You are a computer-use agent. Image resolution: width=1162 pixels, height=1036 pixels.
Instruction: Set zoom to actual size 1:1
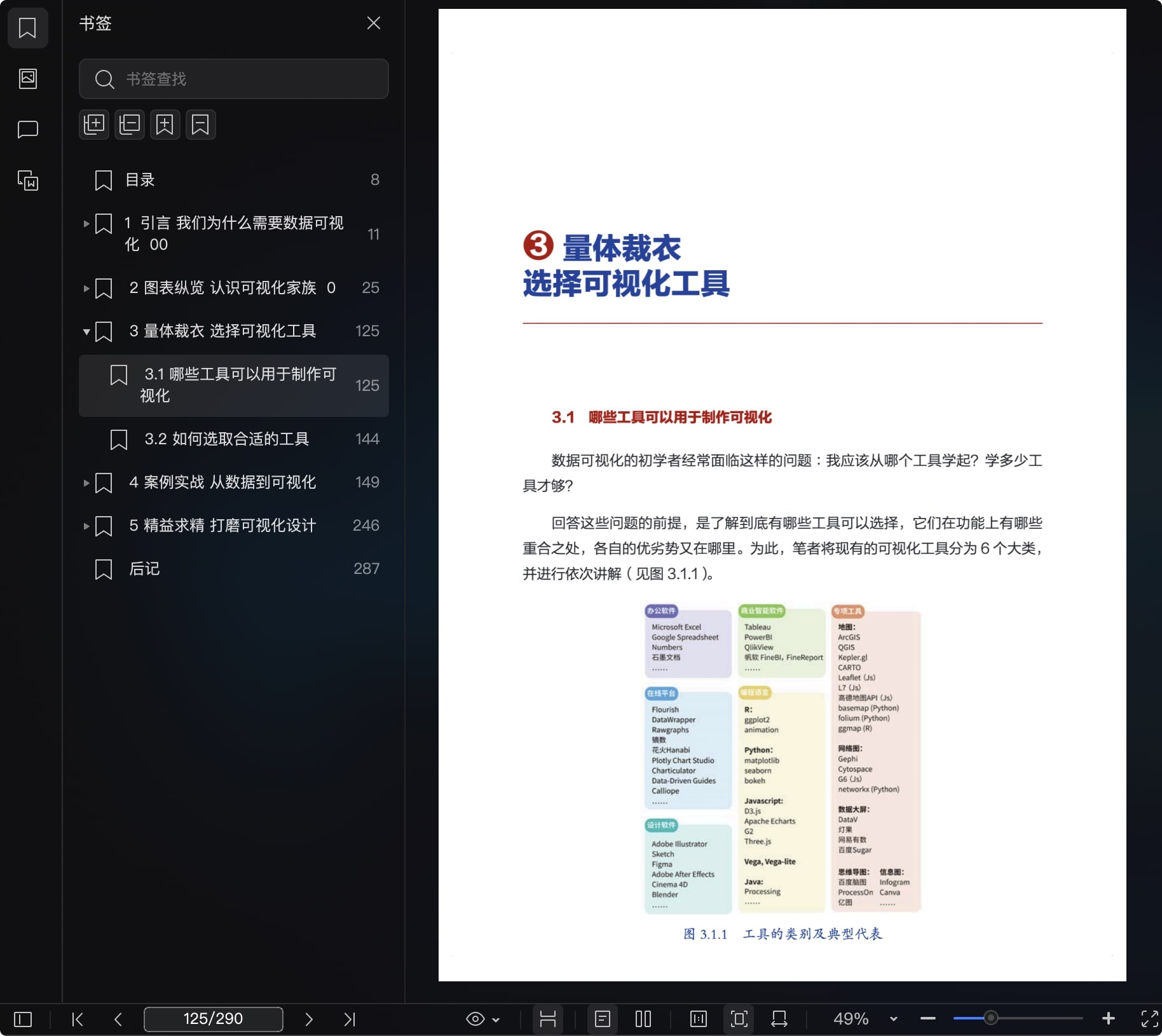coord(699,1019)
